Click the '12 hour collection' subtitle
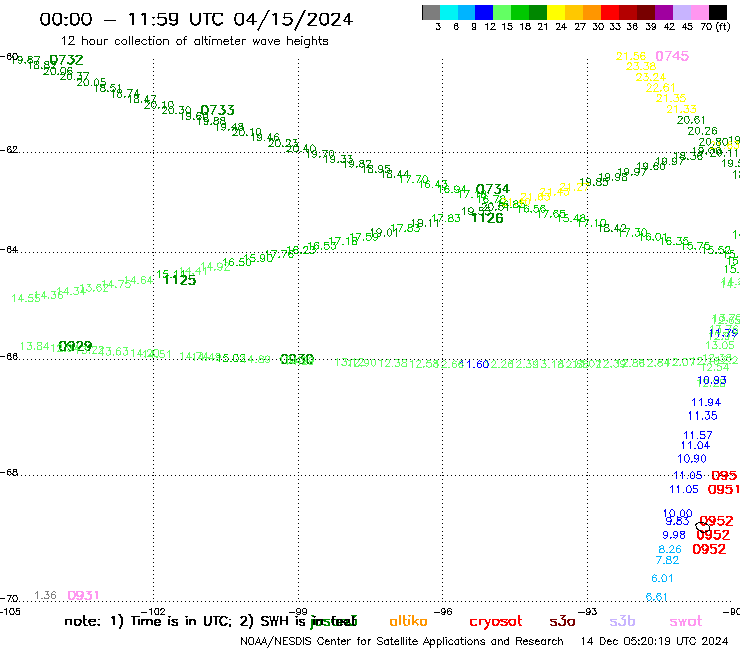Image resolution: width=740 pixels, height=650 pixels. tap(194, 41)
